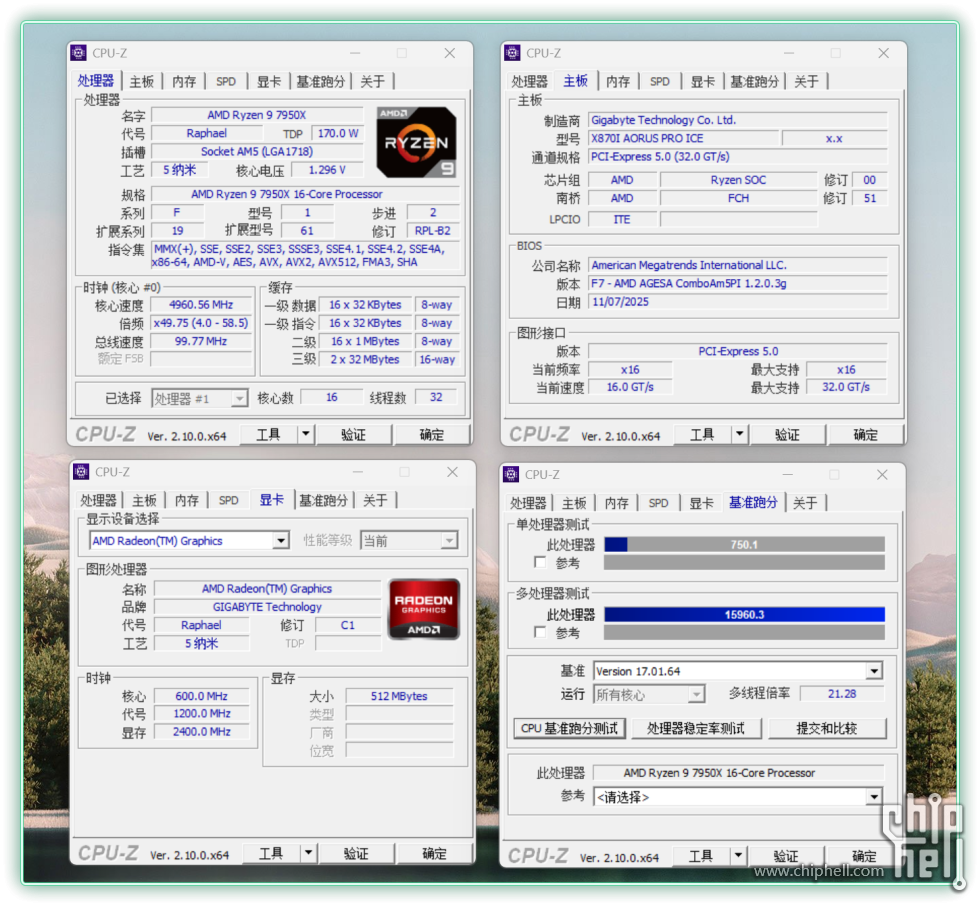This screenshot has height=906, width=980.
Task: Click the Radeon Graphics logo image
Action: click(x=424, y=608)
